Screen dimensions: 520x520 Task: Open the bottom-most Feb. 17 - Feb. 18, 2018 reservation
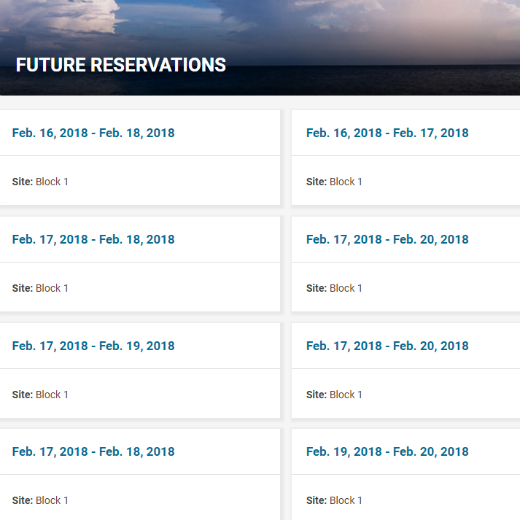tap(93, 452)
